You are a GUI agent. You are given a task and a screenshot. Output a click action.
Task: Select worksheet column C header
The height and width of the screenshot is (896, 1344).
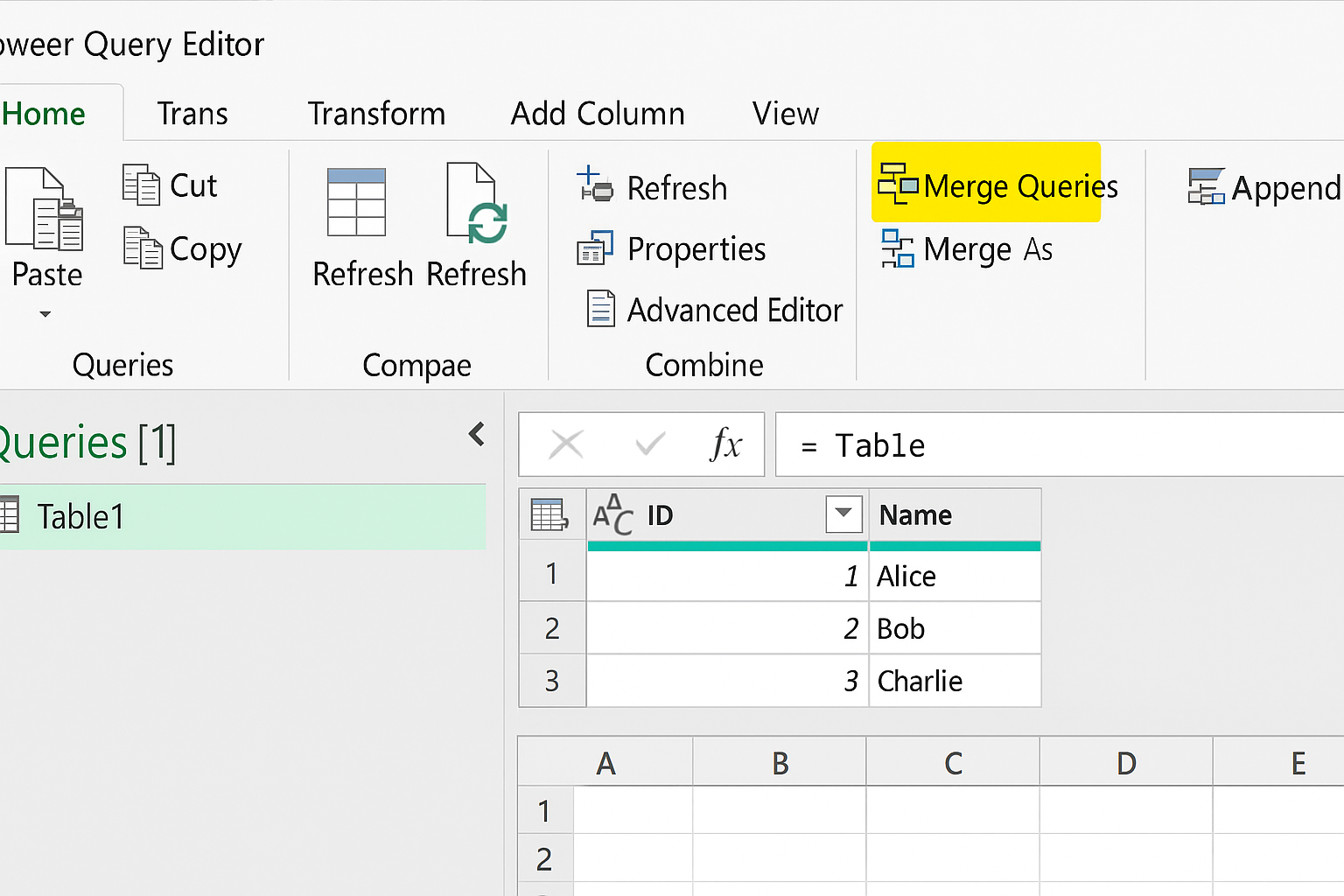(x=953, y=763)
